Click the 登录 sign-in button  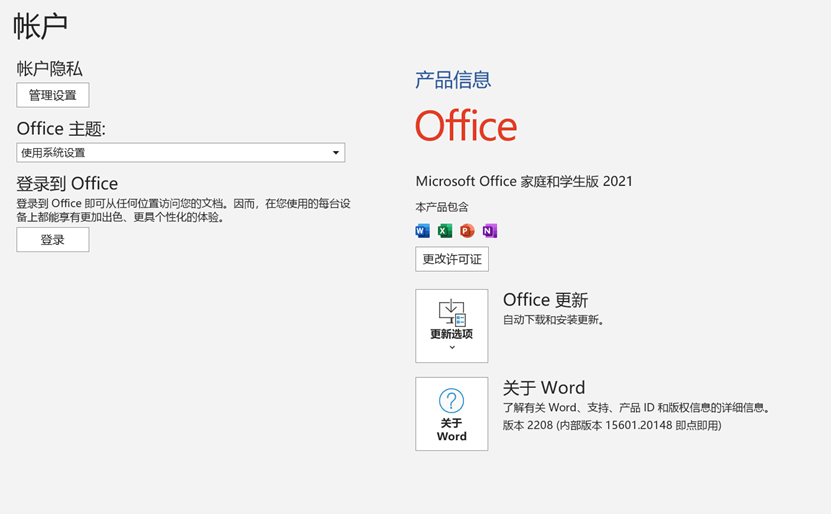pos(52,240)
